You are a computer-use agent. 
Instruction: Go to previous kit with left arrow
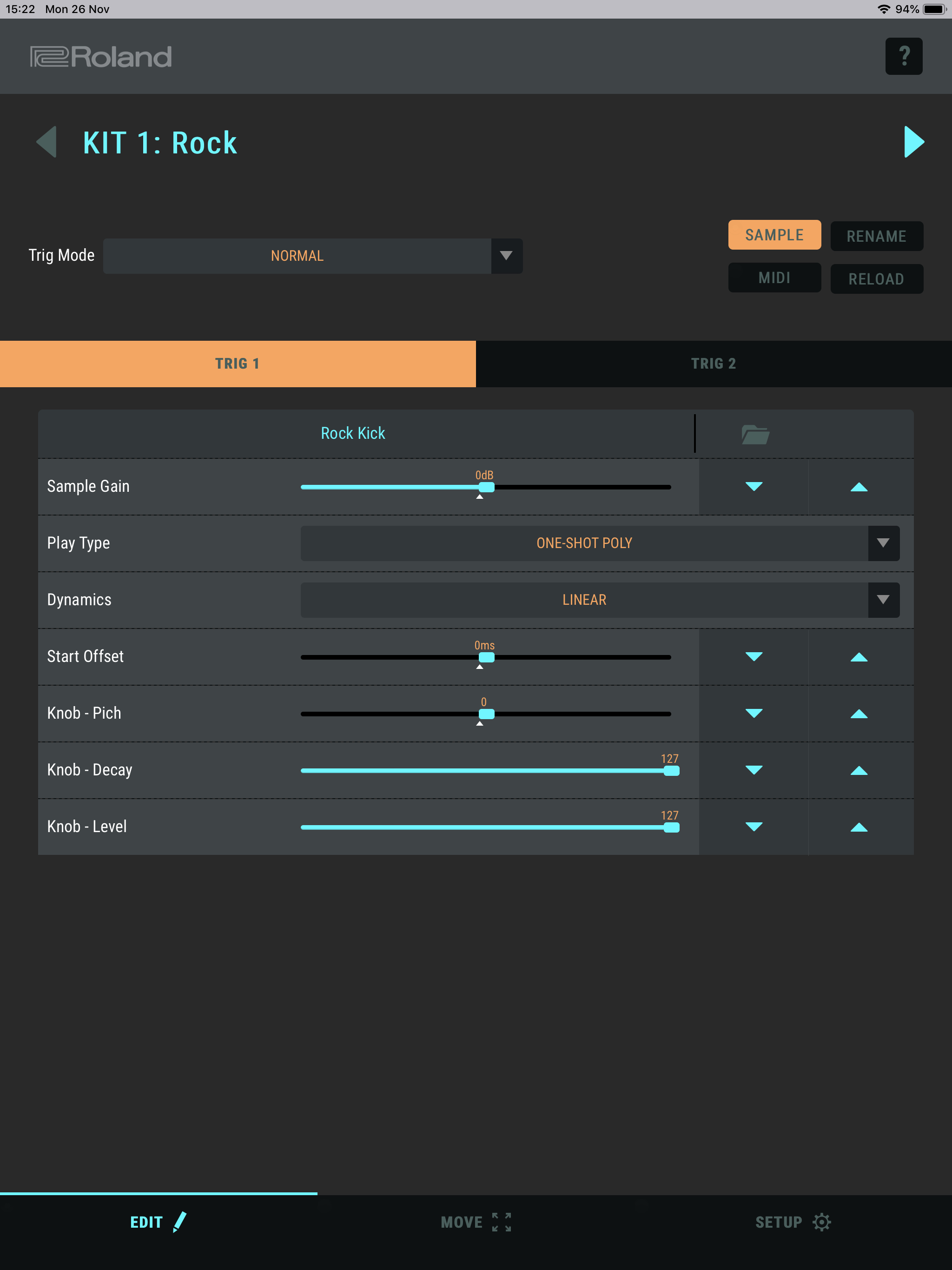46,142
